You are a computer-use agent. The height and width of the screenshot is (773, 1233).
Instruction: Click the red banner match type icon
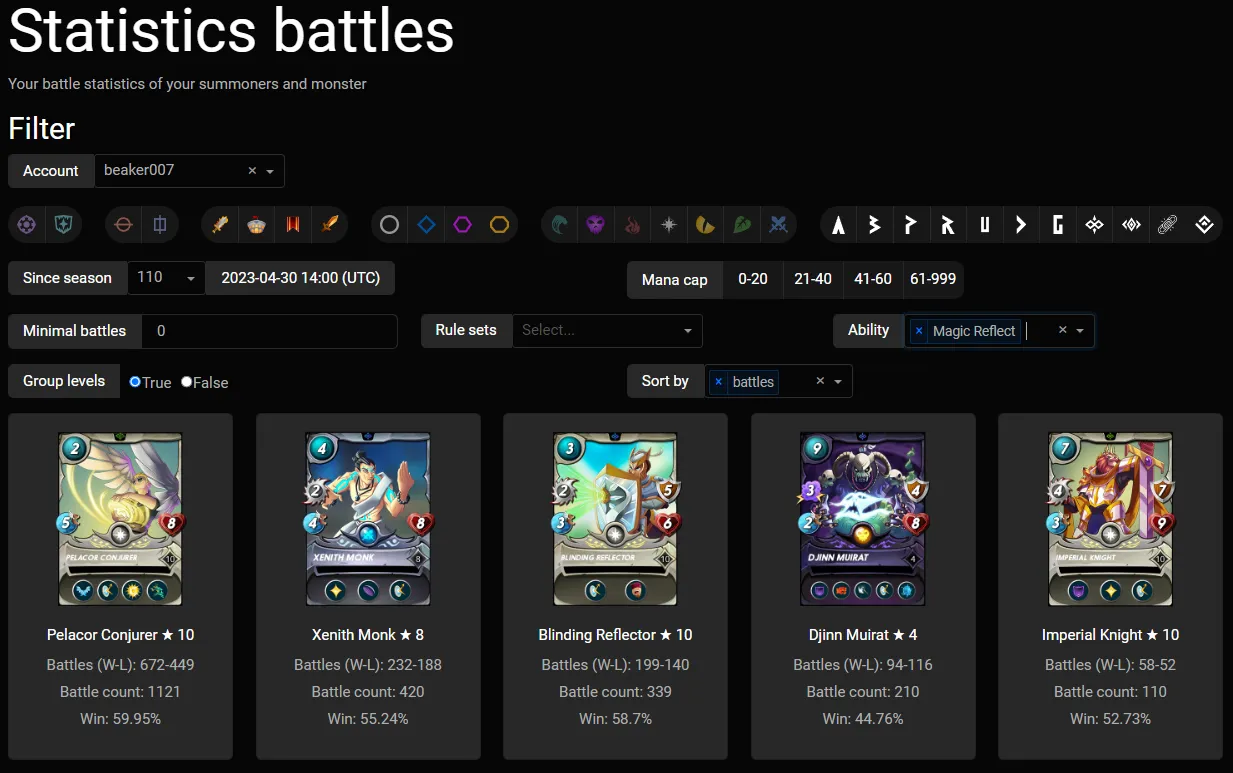[293, 225]
